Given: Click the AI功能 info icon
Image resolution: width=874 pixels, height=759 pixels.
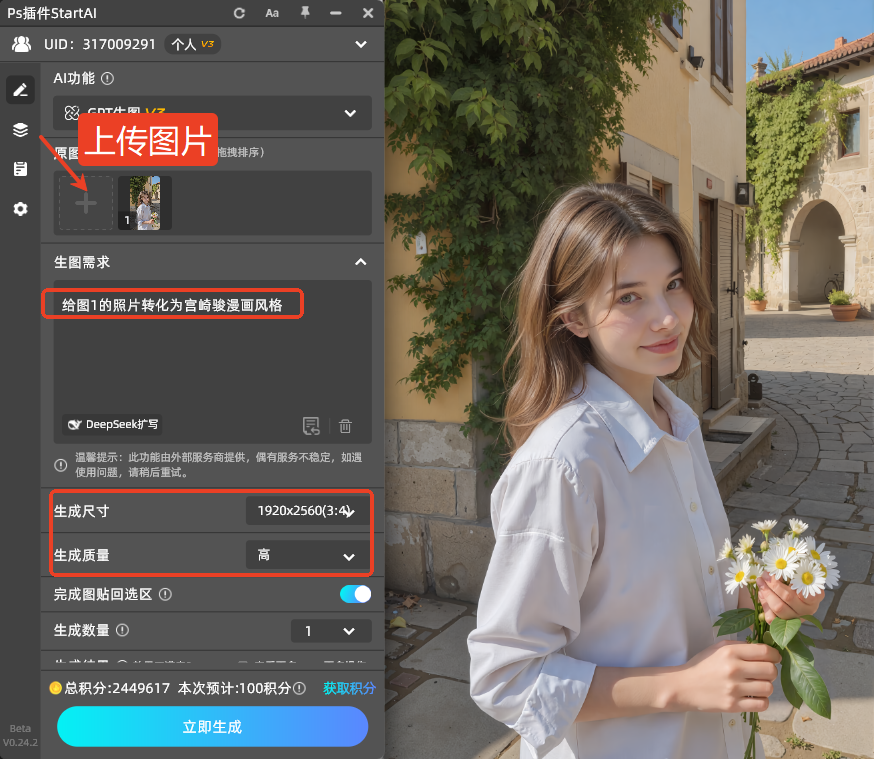Looking at the screenshot, I should click(108, 79).
